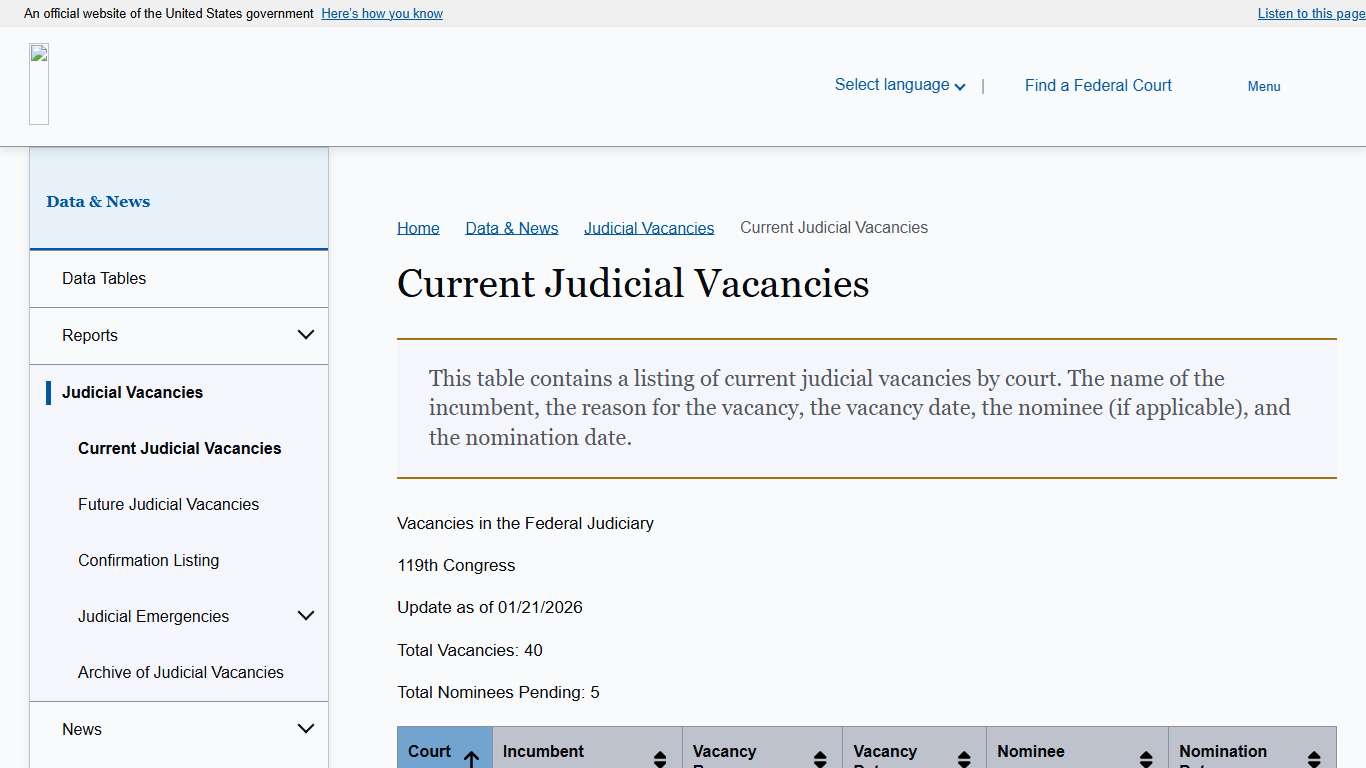Open the Menu in the header
This screenshot has width=1366, height=768.
pos(1263,86)
